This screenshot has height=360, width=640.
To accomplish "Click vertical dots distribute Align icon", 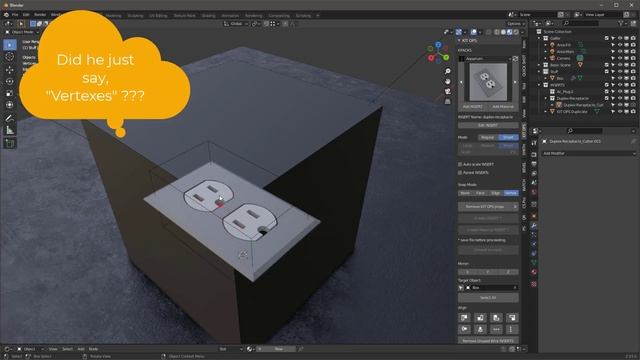I will tap(512, 329).
